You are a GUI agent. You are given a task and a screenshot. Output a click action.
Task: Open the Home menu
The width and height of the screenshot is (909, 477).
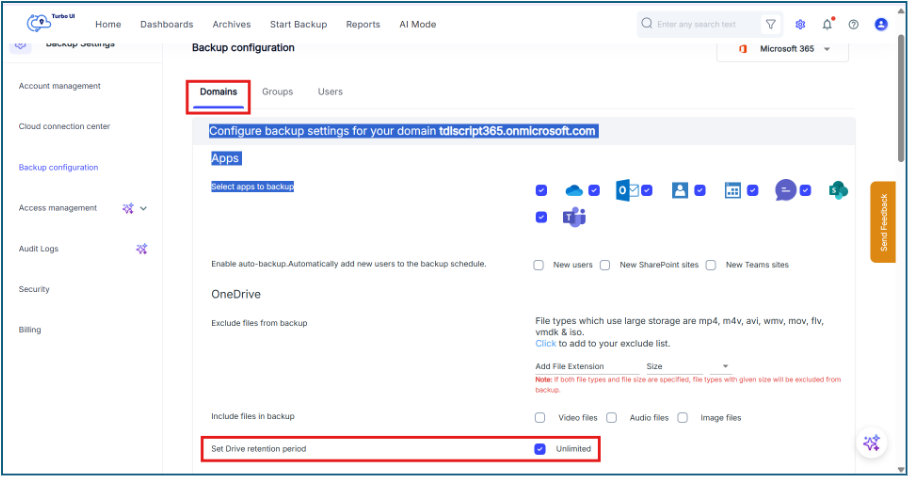pyautogui.click(x=108, y=24)
